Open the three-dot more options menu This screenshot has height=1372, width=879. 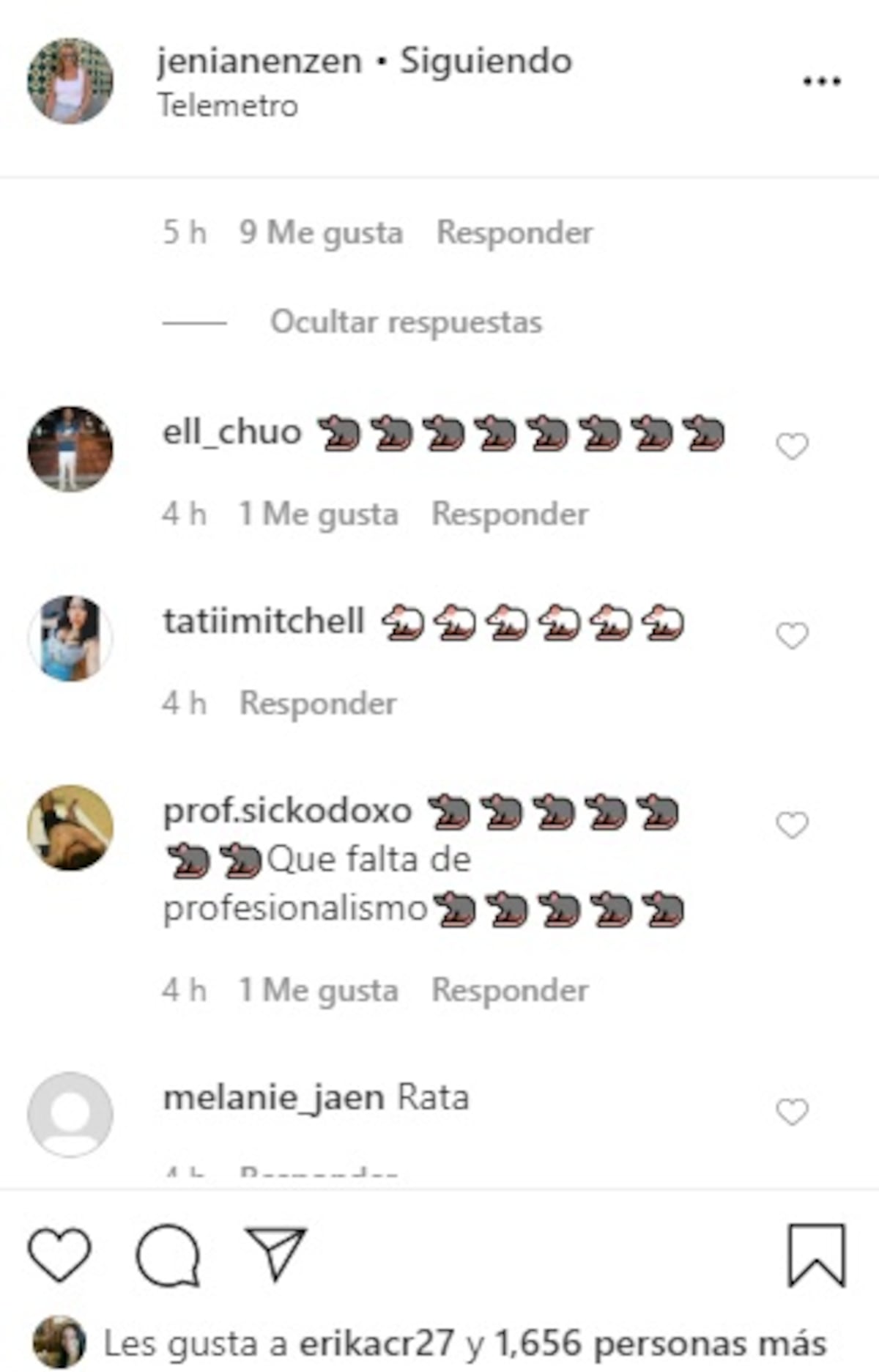(x=822, y=81)
